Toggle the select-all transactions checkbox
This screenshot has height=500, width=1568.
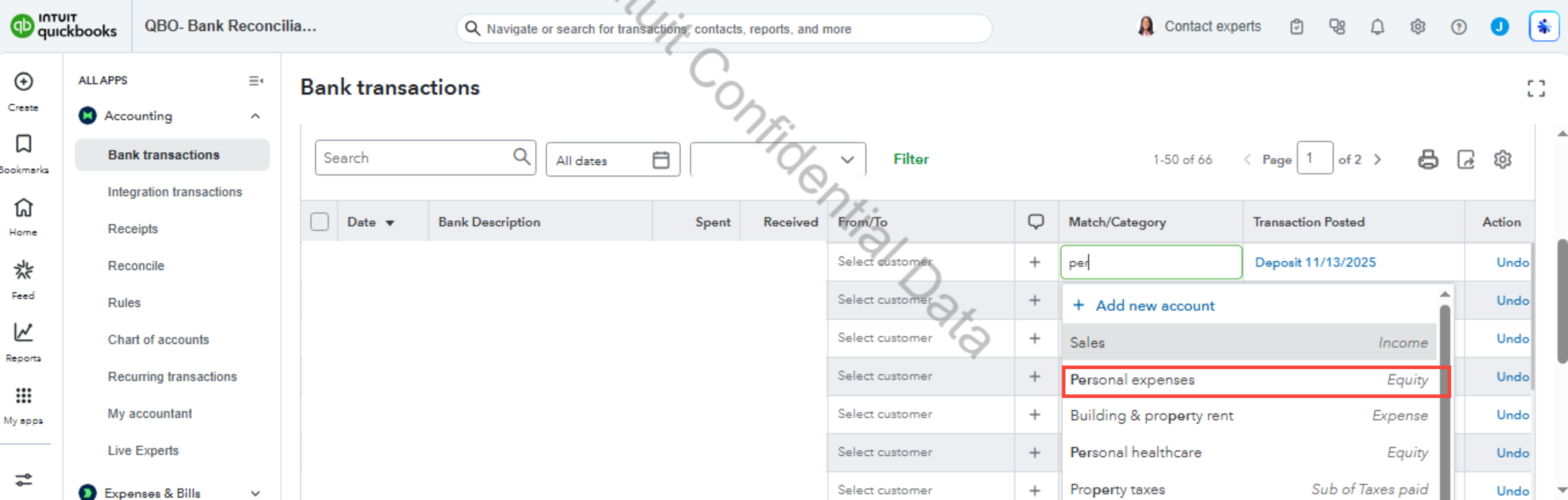(319, 222)
